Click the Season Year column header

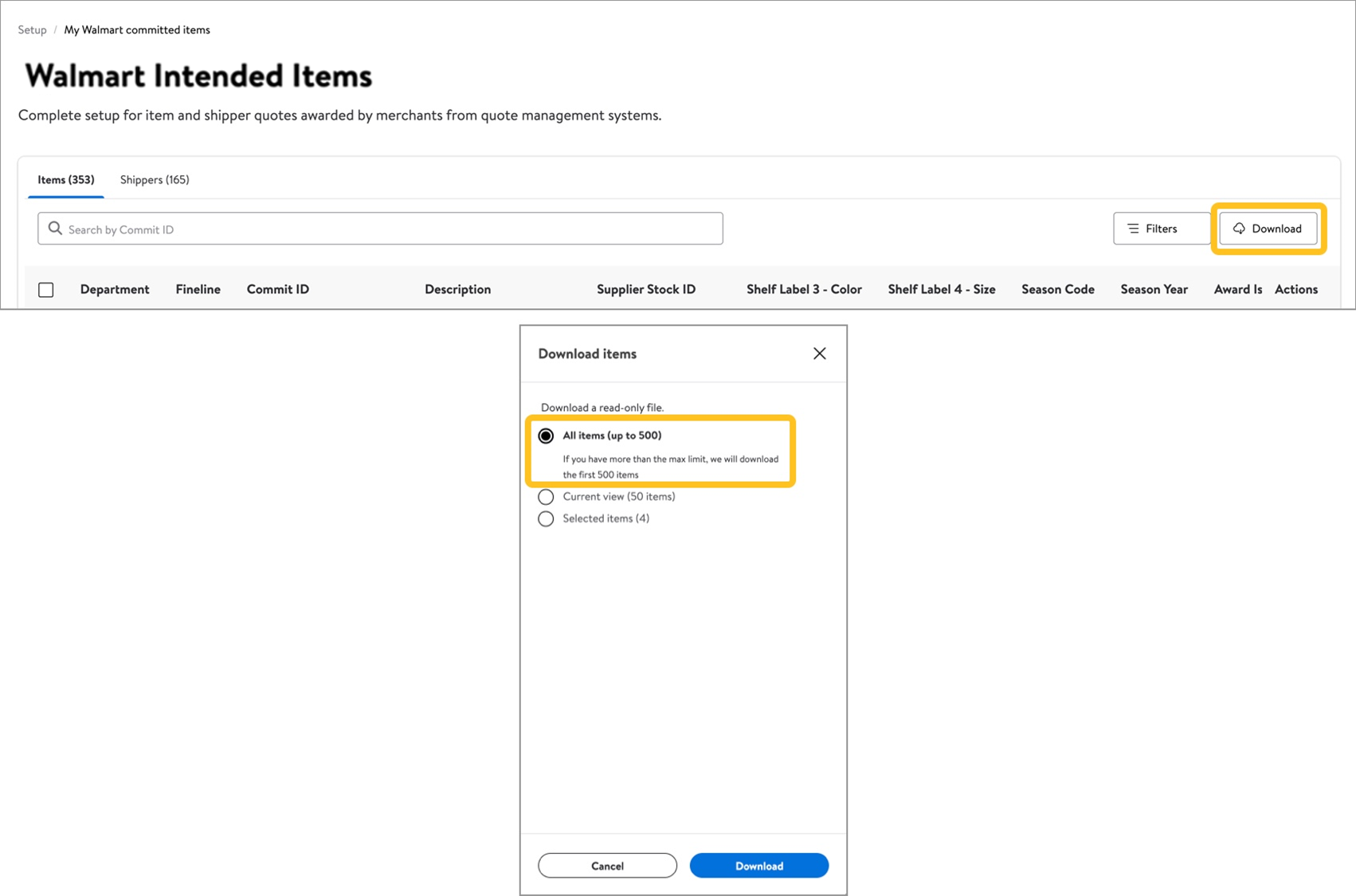(x=1154, y=289)
